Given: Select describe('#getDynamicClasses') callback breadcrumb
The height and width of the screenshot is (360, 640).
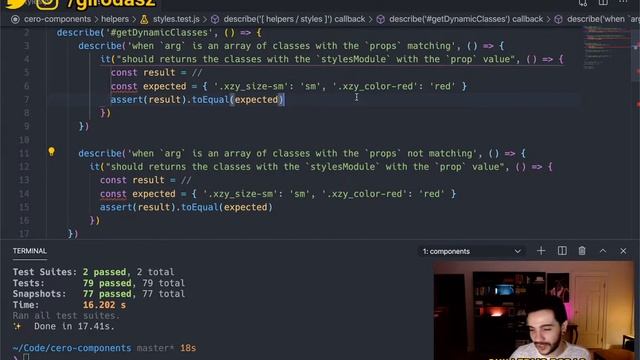Looking at the screenshot, I should (466, 19).
